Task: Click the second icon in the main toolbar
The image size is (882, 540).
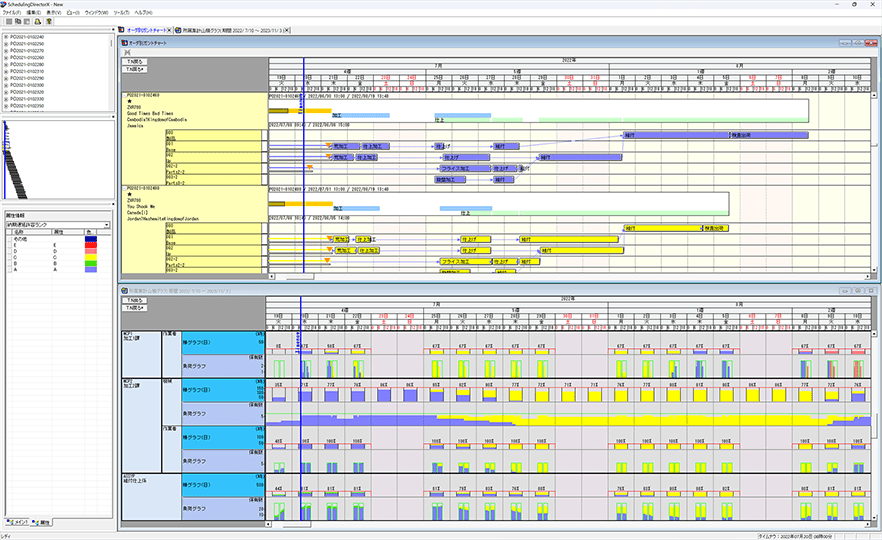Action: pyautogui.click(x=16, y=20)
